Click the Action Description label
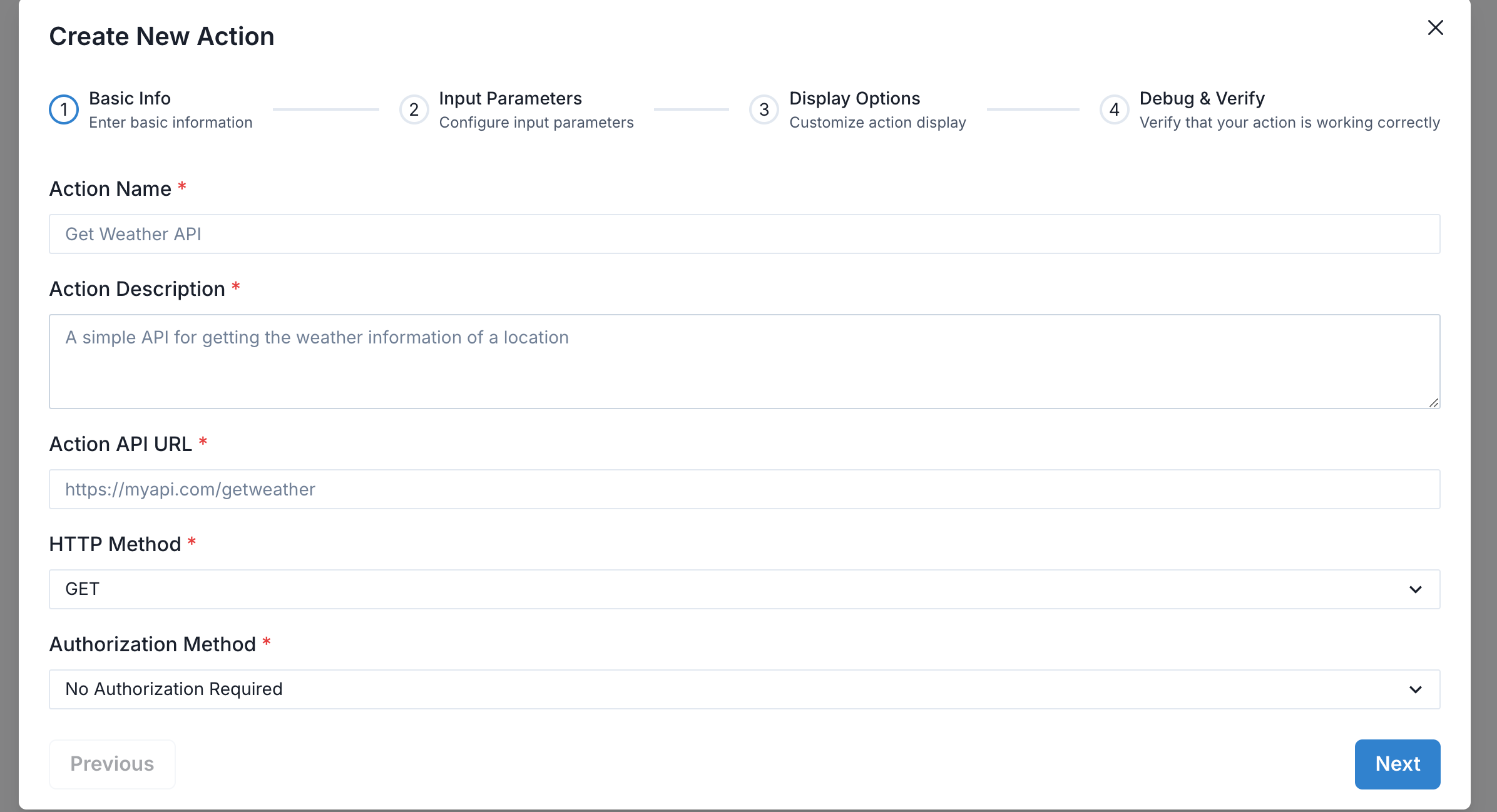Screen dimensions: 1497x812 [x=137, y=289]
